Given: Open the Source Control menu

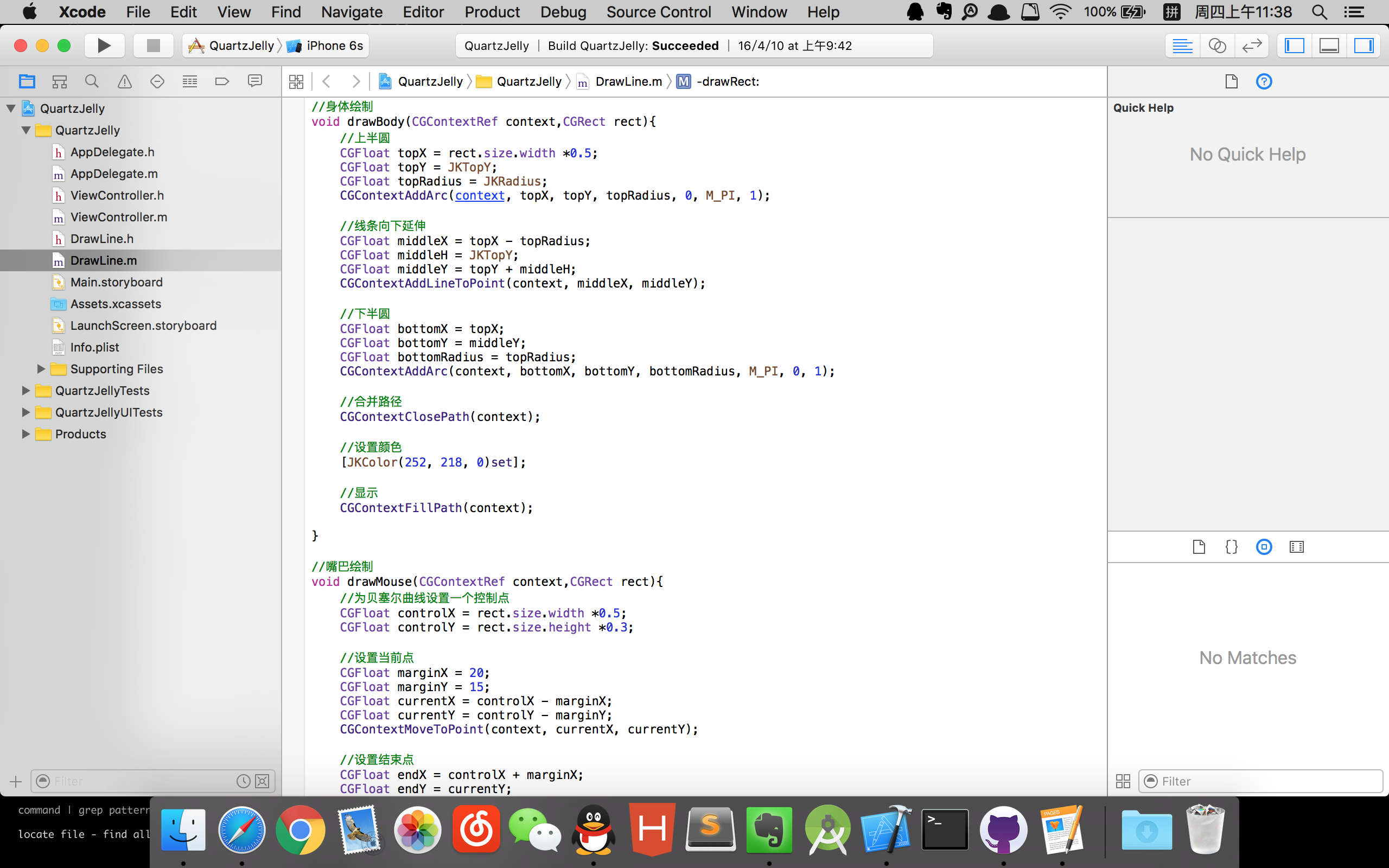Looking at the screenshot, I should pos(658,11).
